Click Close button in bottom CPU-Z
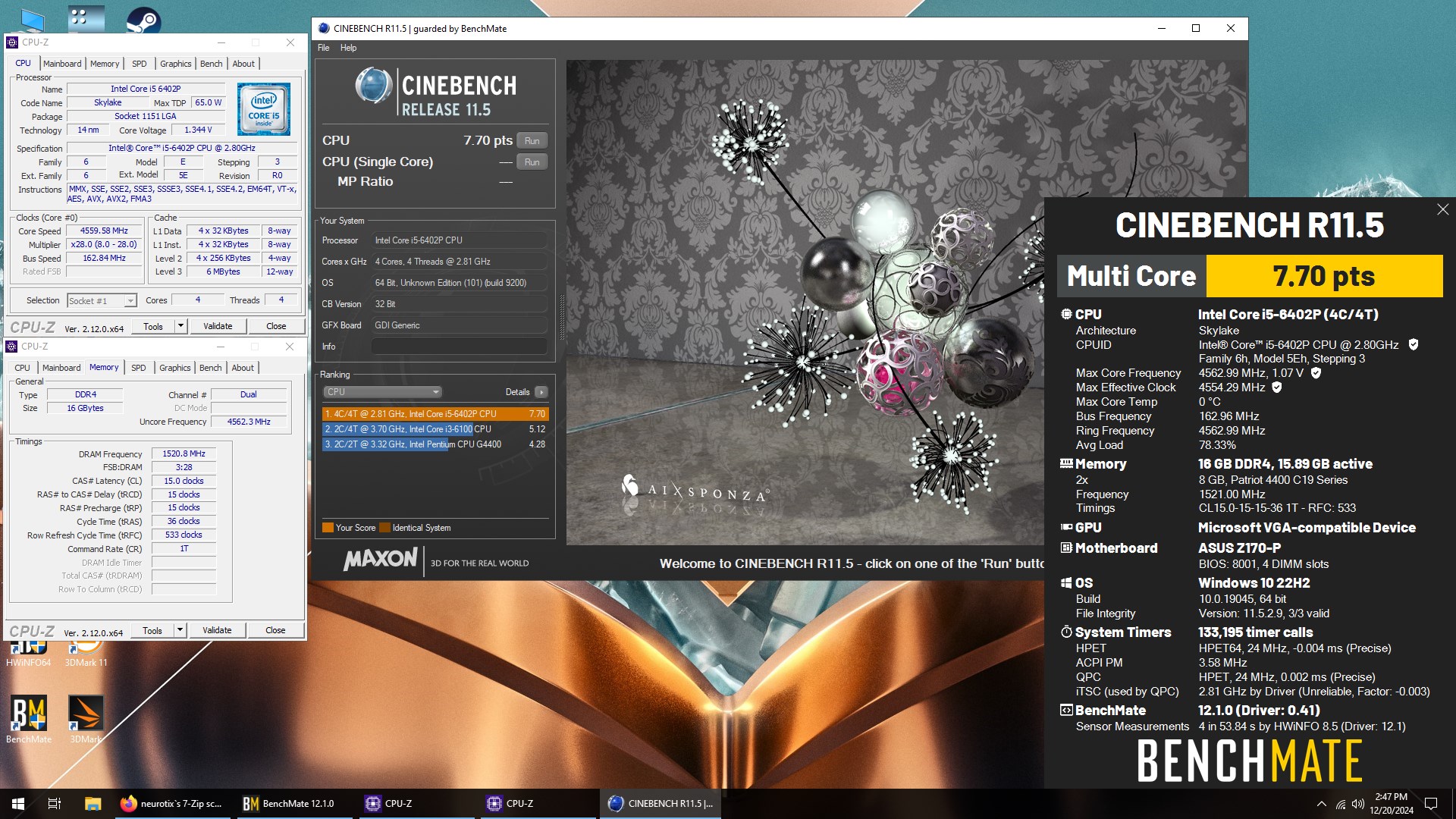 coord(275,630)
